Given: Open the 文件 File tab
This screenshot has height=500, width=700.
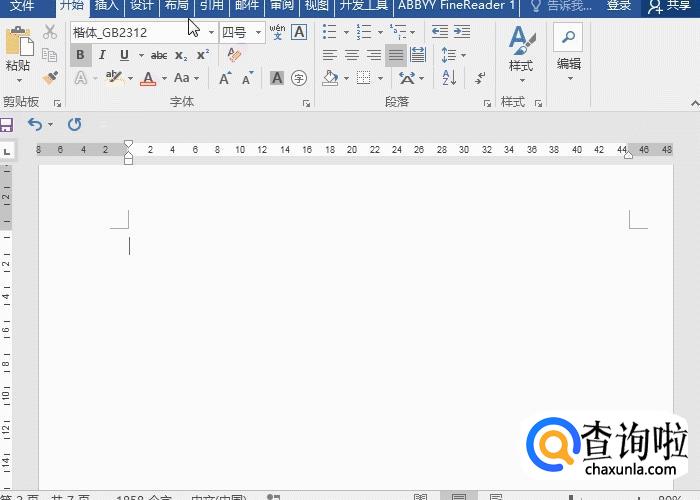Looking at the screenshot, I should pyautogui.click(x=21, y=6).
